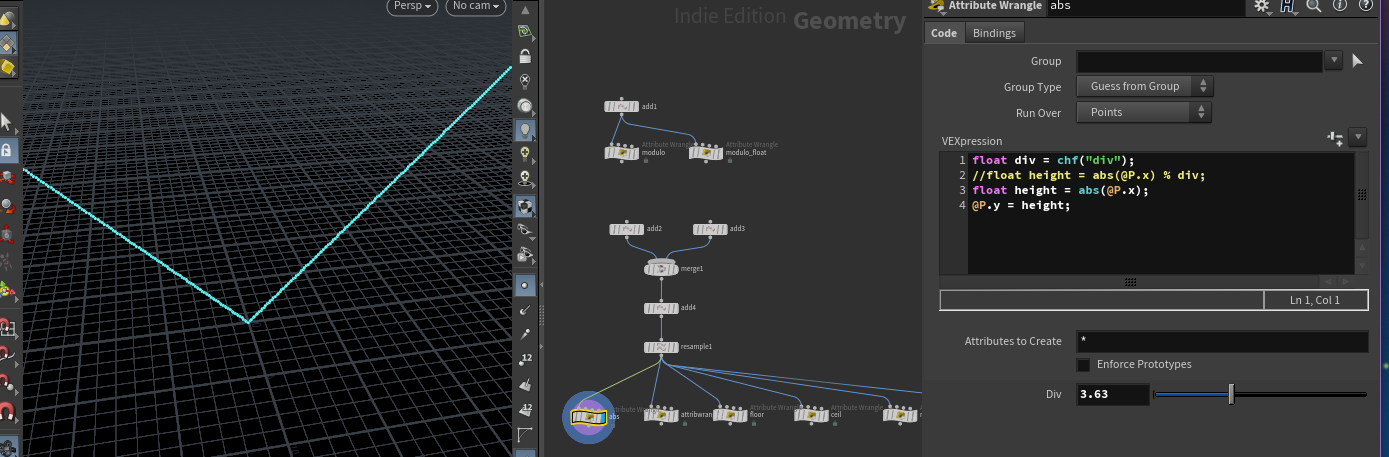Open the No cam camera dropdown

[474, 6]
